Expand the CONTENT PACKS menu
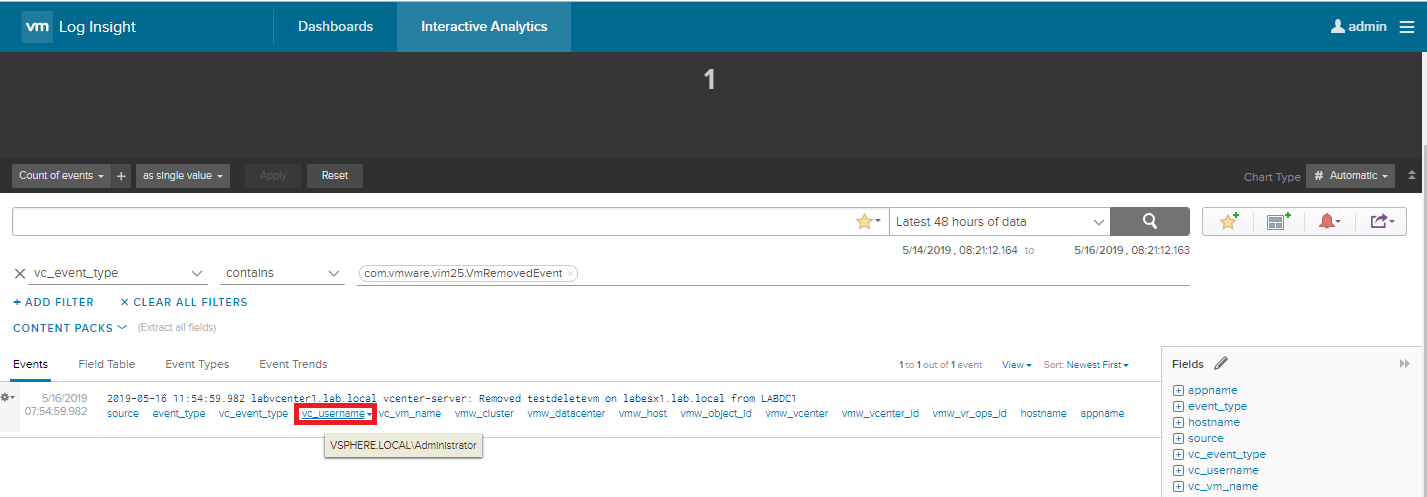Screen dimensions: 1427x497 click(x=70, y=328)
